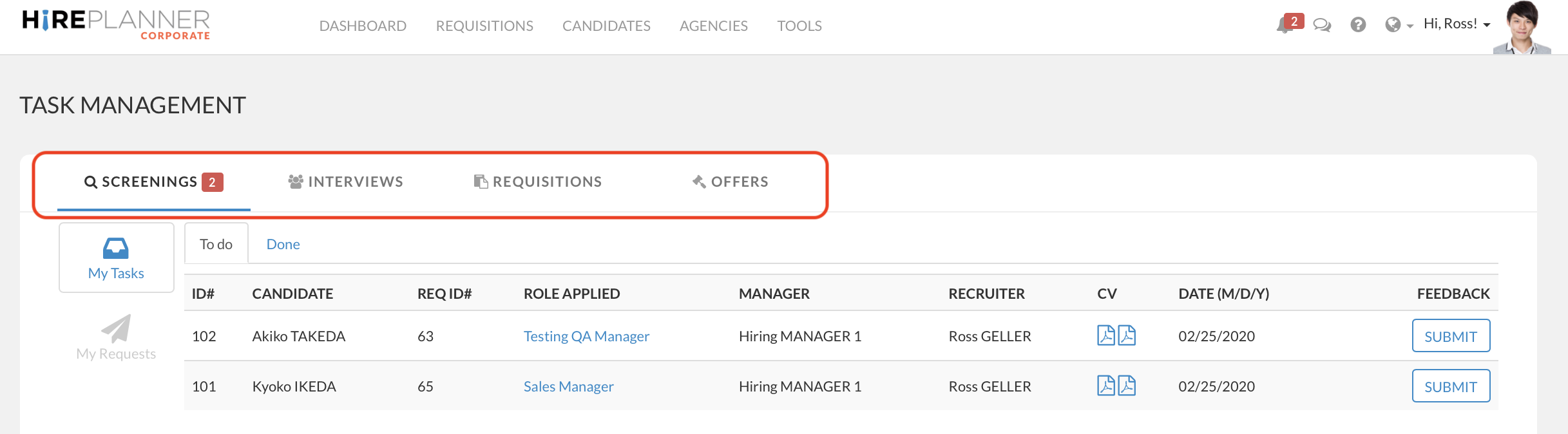Open the Testing QA Manager role link
The width and height of the screenshot is (1568, 434).
(x=586, y=336)
